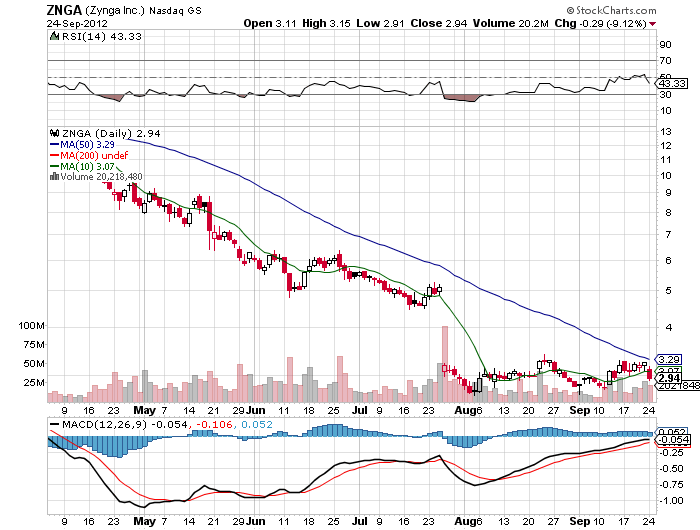Click the MA(10) 3.07 legend text
This screenshot has height=530, width=700.
click(x=88, y=167)
